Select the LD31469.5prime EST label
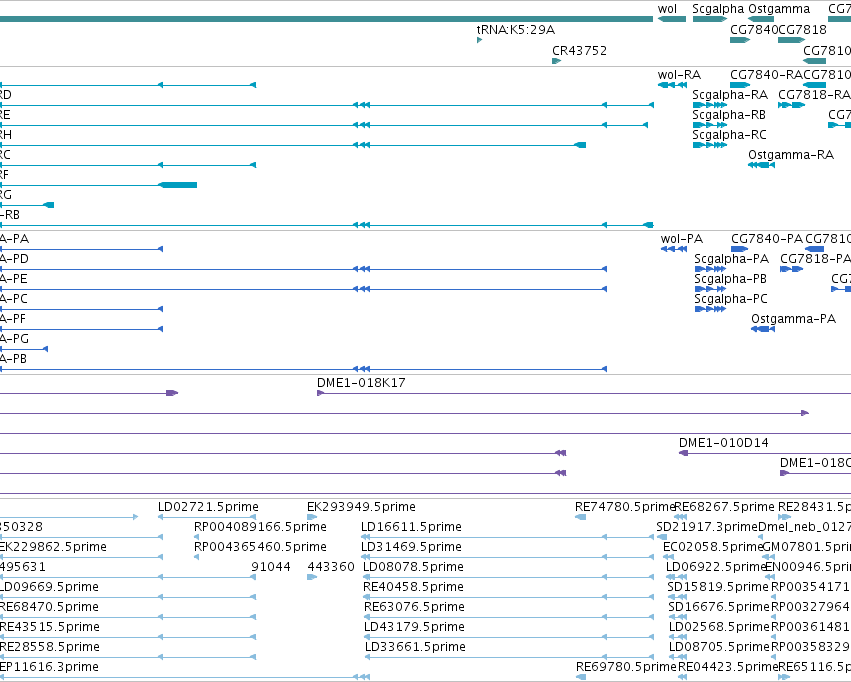Screen dimensions: 851x682 (411, 547)
